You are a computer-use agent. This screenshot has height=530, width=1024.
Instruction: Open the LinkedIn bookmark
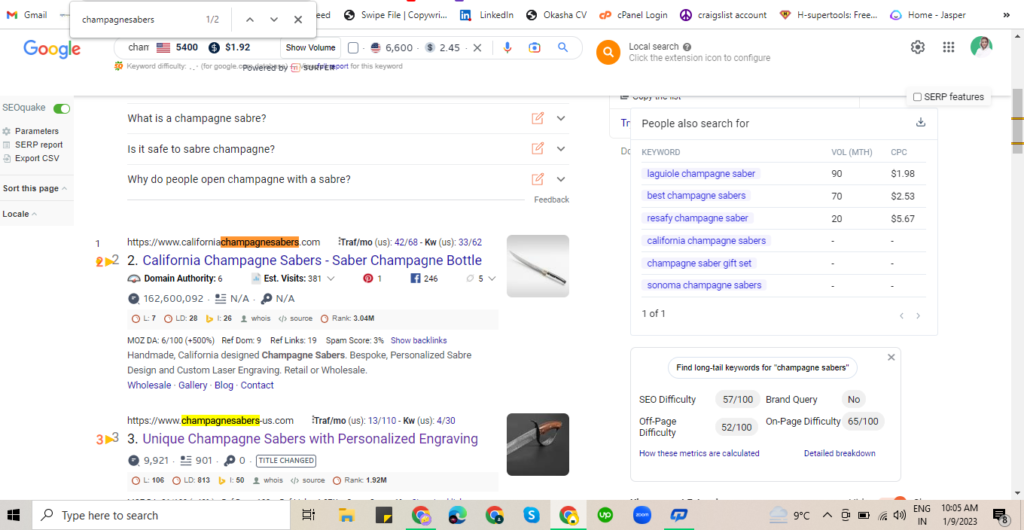pos(487,15)
